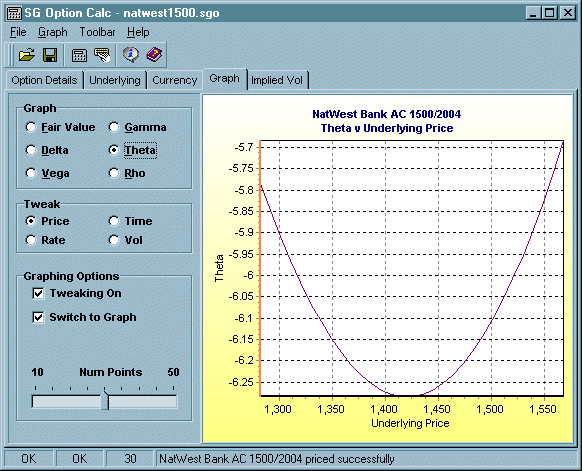Screen dimensions: 582x471
Task: Click the status bar value 30
Action: (130, 459)
